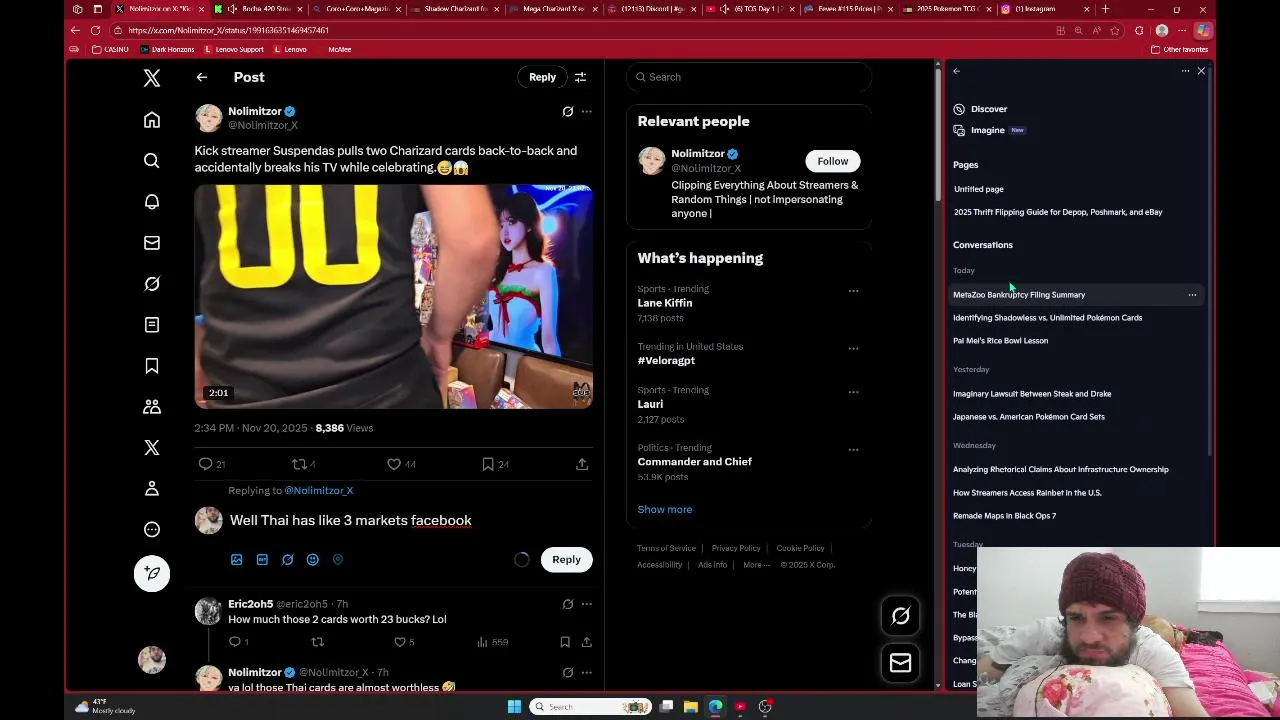Submit reply with lower Reply button
The height and width of the screenshot is (720, 1280).
pyautogui.click(x=566, y=559)
